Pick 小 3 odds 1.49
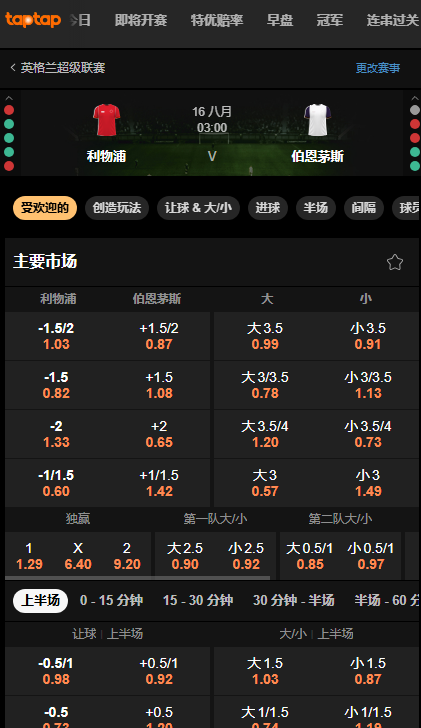 click(x=368, y=483)
